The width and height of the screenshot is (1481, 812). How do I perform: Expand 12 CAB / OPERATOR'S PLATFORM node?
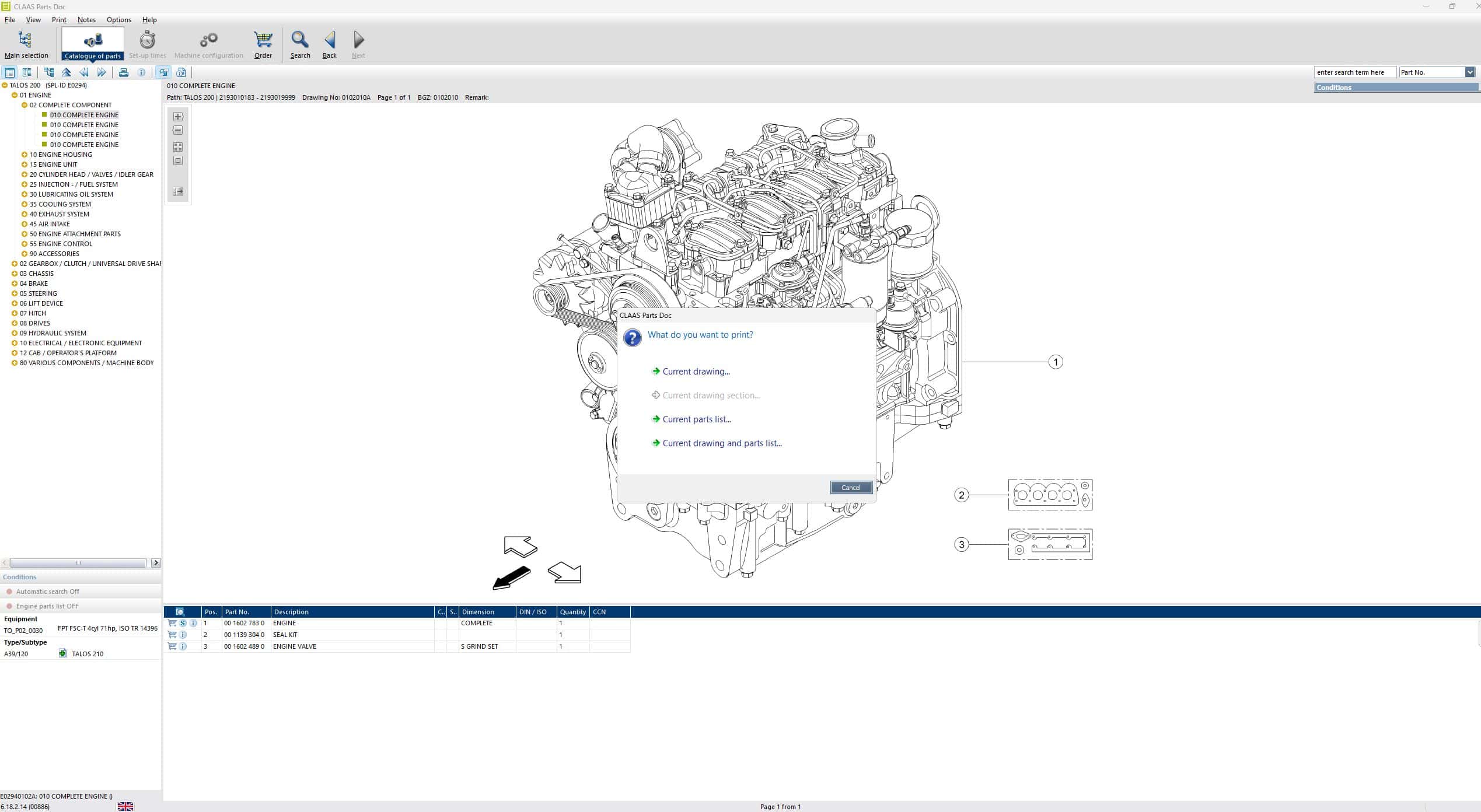click(x=15, y=353)
